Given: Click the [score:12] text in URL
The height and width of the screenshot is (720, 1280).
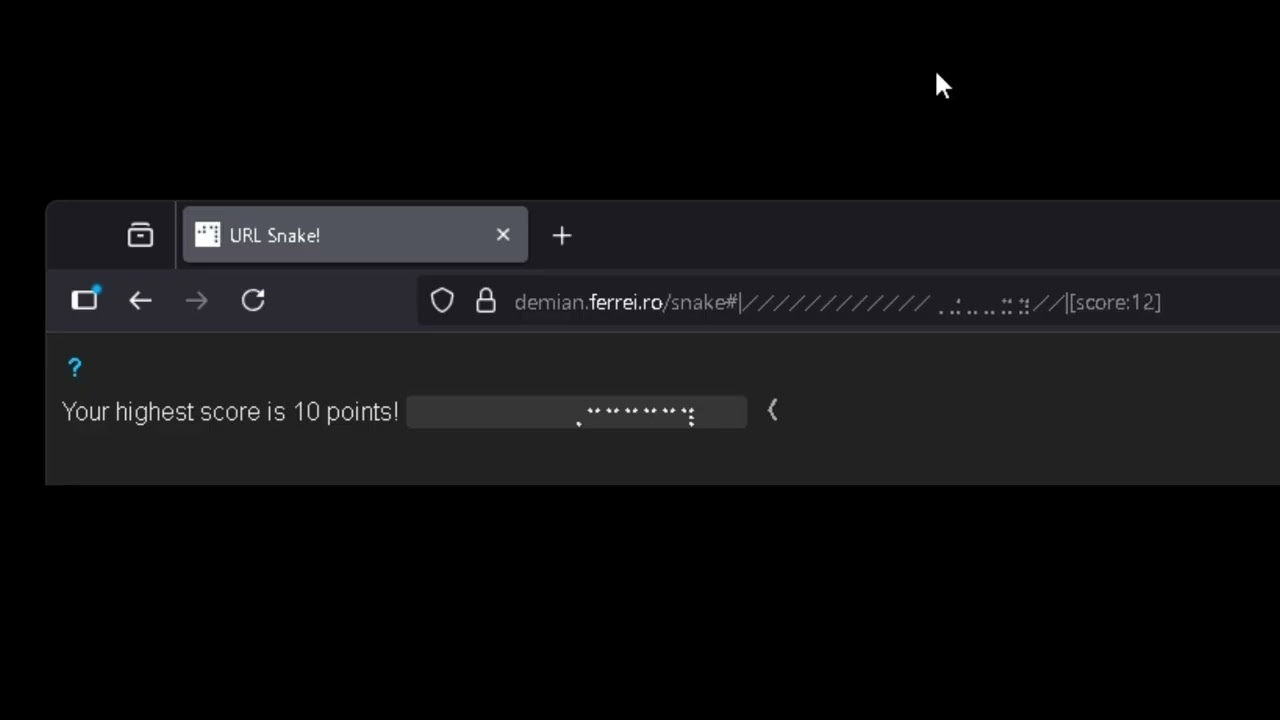Looking at the screenshot, I should 1114,302.
